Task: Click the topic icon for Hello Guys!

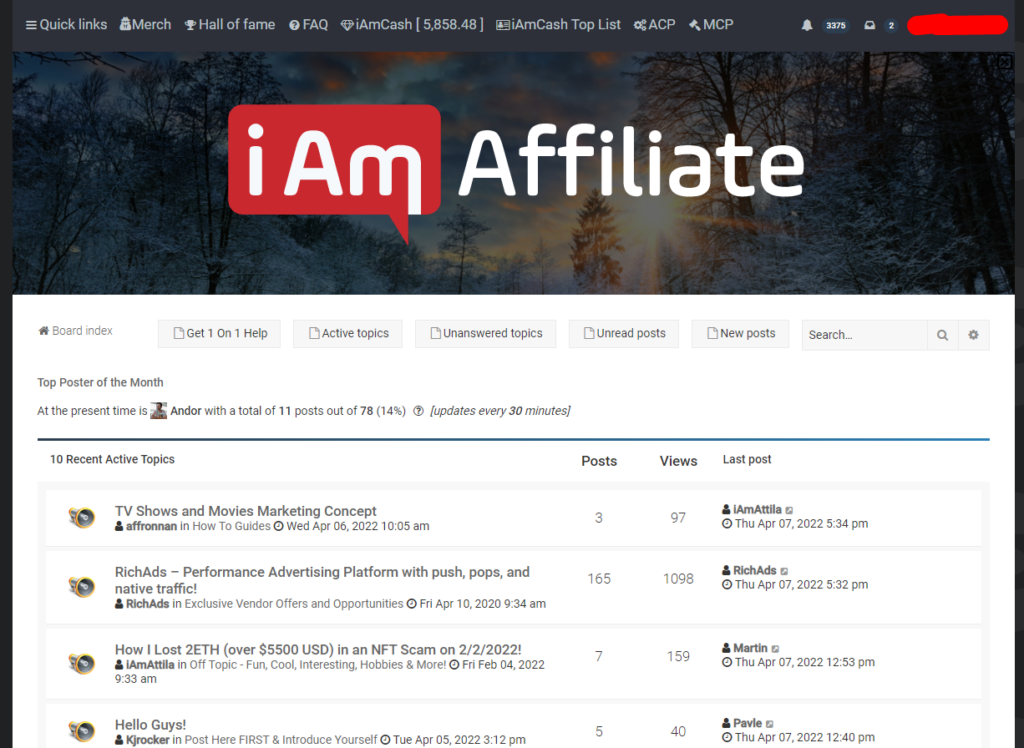Action: pyautogui.click(x=81, y=731)
